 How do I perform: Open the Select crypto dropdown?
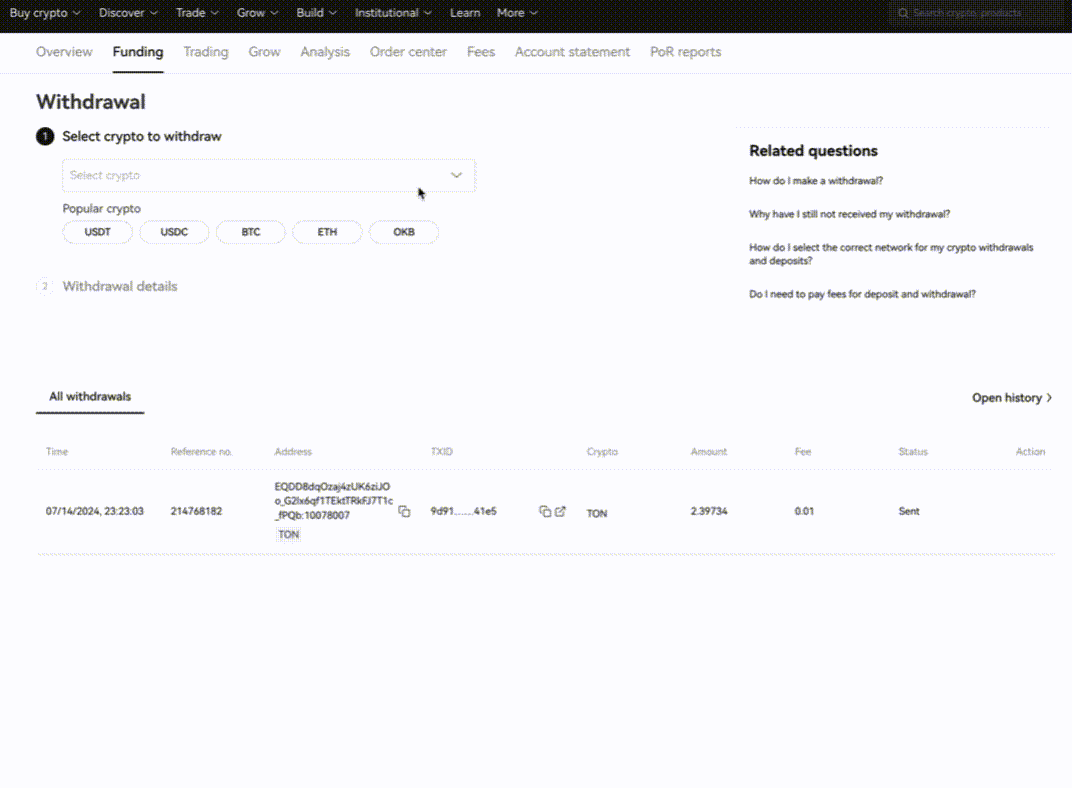tap(268, 175)
